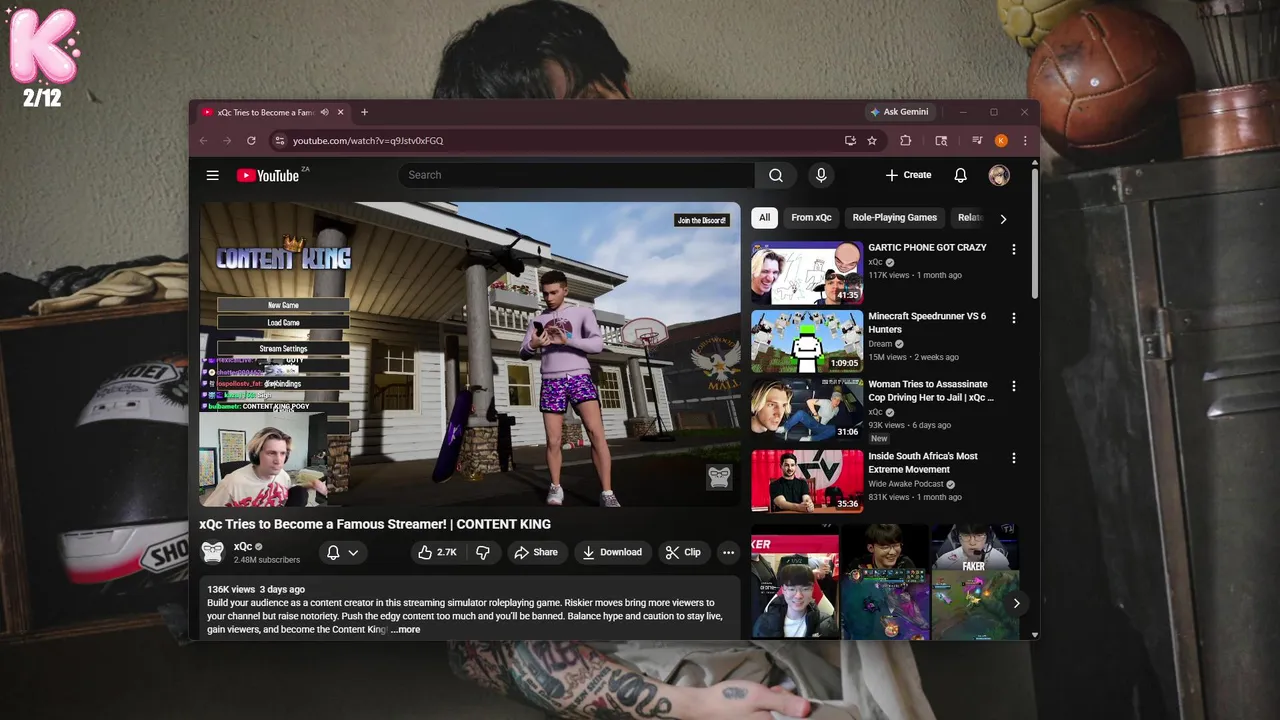Open Chrome three-dot menu
The height and width of the screenshot is (720, 1280).
click(1024, 141)
